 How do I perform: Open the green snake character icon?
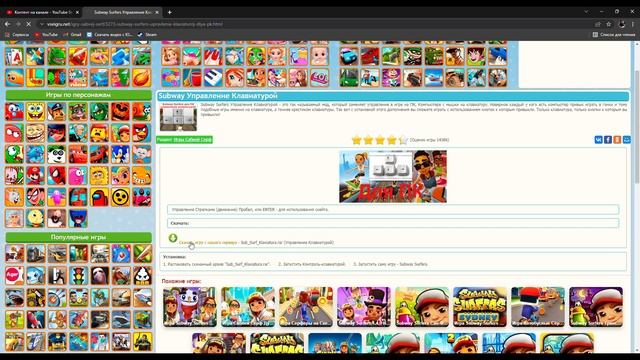pyautogui.click(x=14, y=154)
